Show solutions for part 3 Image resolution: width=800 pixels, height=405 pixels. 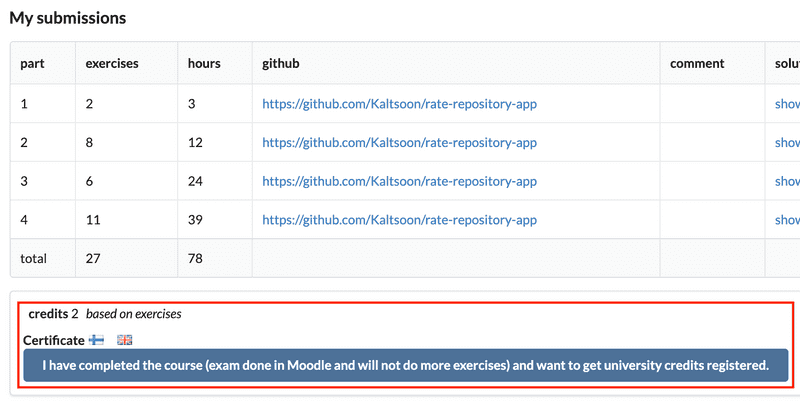pos(787,181)
